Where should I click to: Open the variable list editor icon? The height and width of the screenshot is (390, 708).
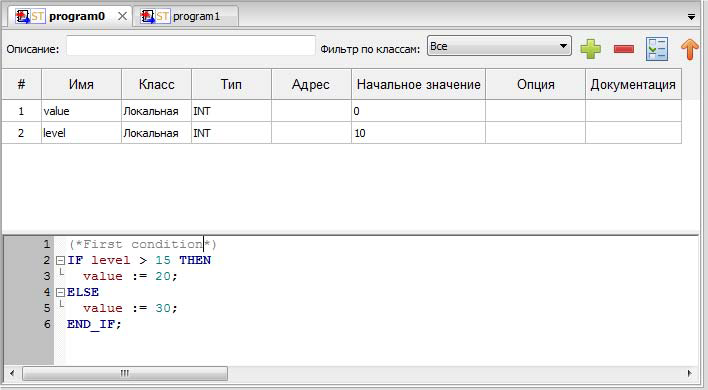coord(657,49)
